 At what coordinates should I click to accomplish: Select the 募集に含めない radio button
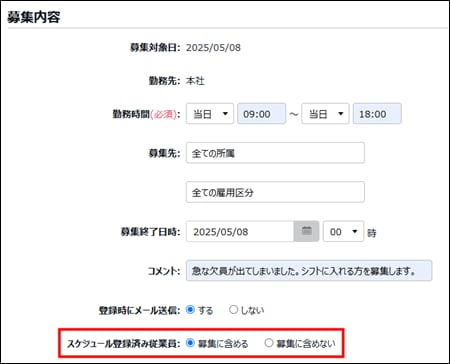point(269,343)
